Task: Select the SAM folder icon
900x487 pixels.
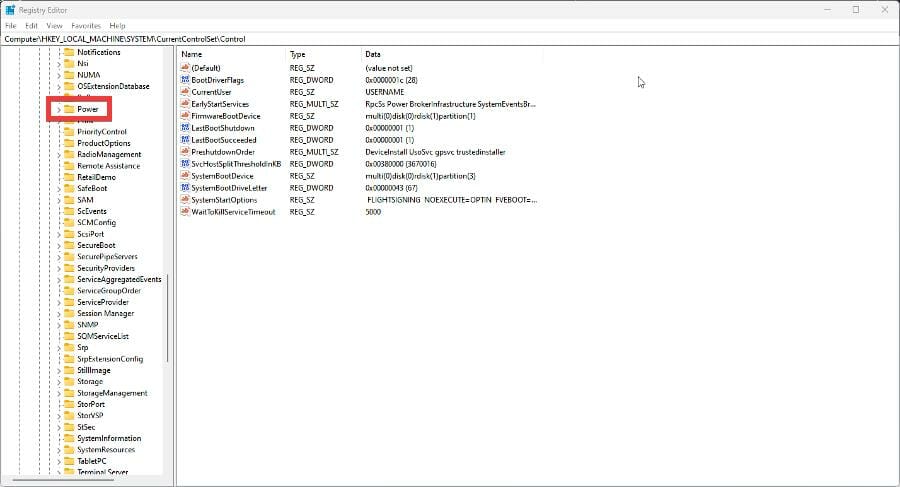Action: pyautogui.click(x=69, y=200)
